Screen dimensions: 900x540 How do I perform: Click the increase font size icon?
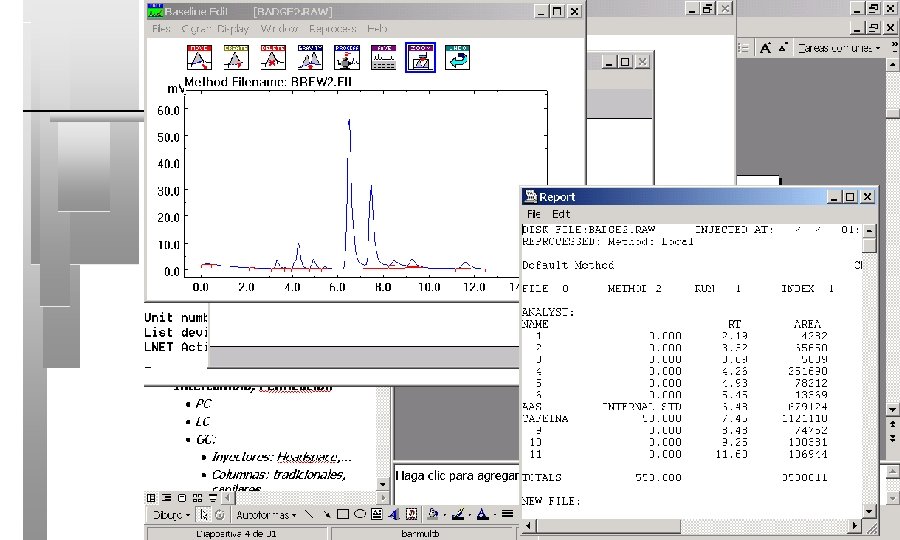765,48
